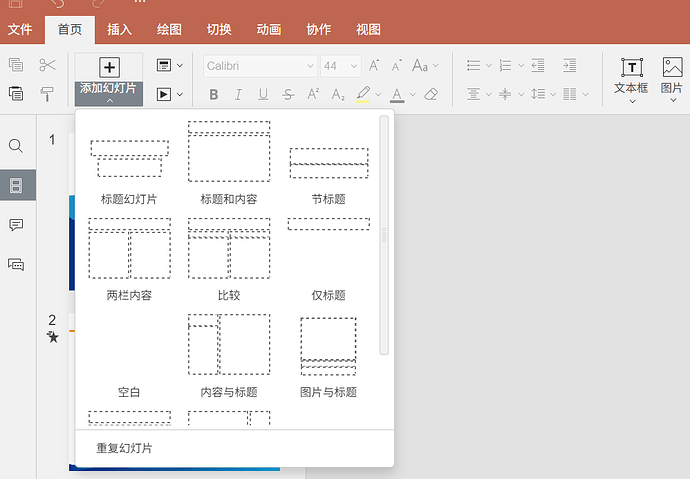
Task: Choose the 比较 layout
Action: point(229,260)
